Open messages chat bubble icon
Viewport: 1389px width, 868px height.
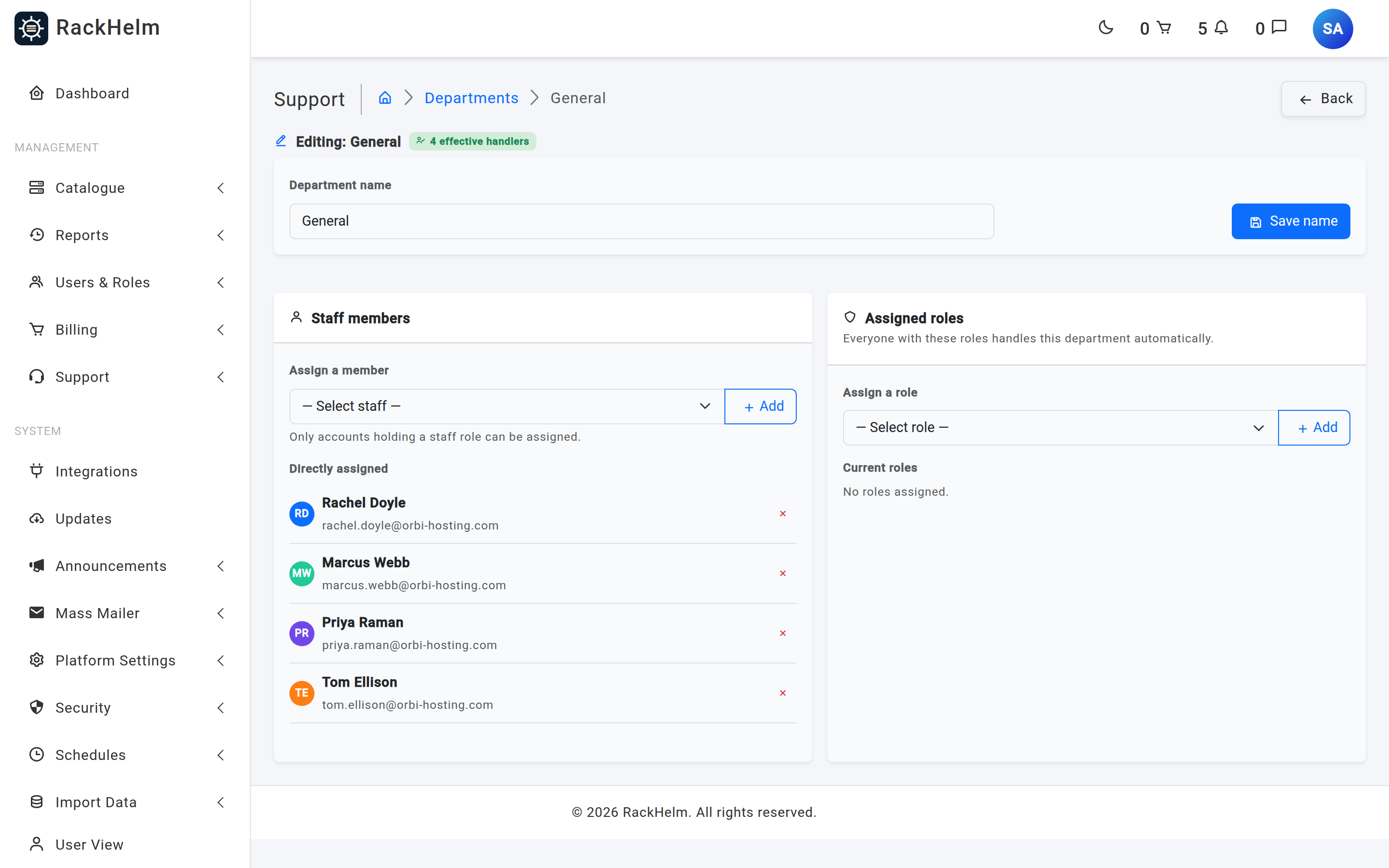tap(1279, 27)
